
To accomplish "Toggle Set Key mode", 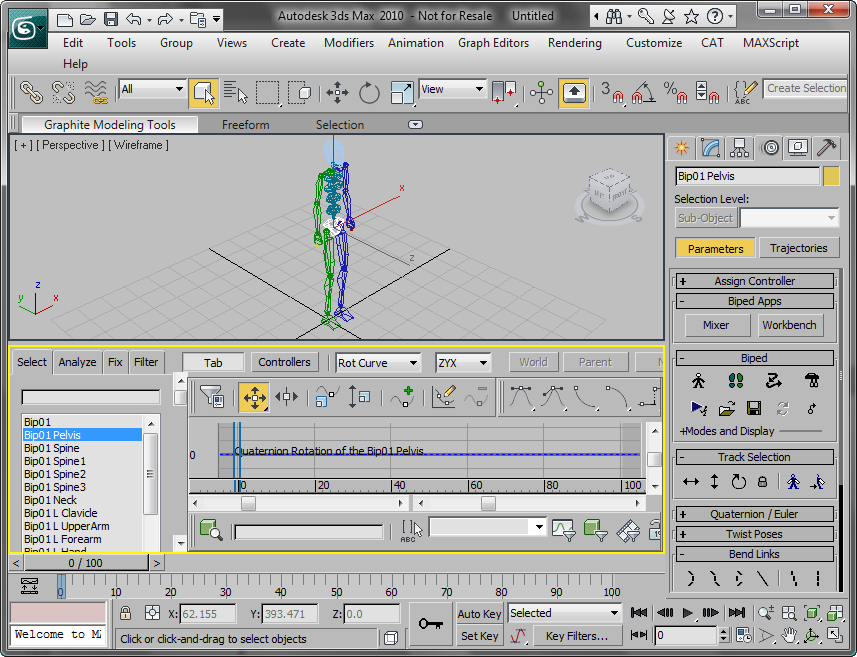I will point(479,636).
